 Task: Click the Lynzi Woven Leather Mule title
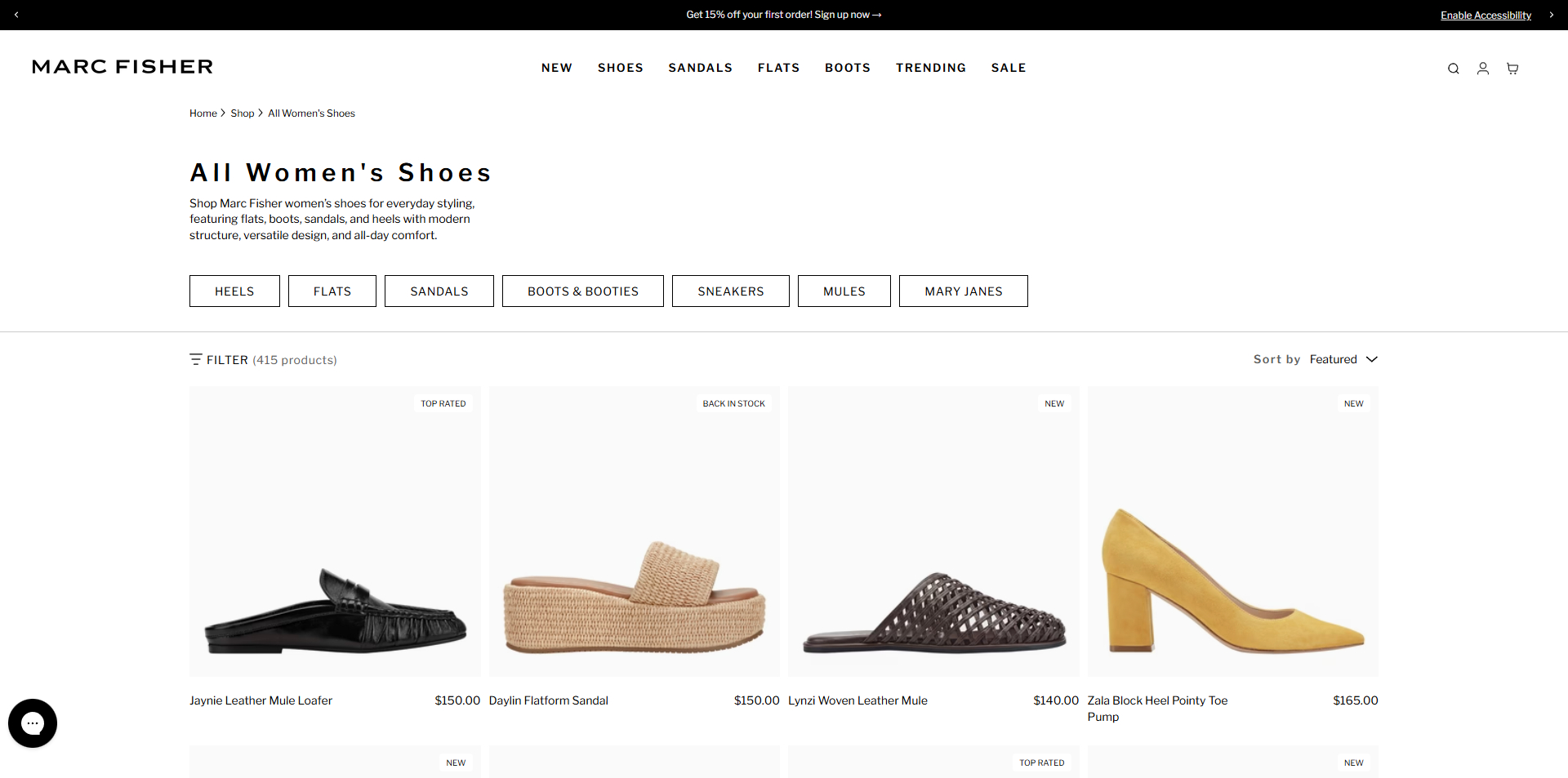tap(857, 700)
